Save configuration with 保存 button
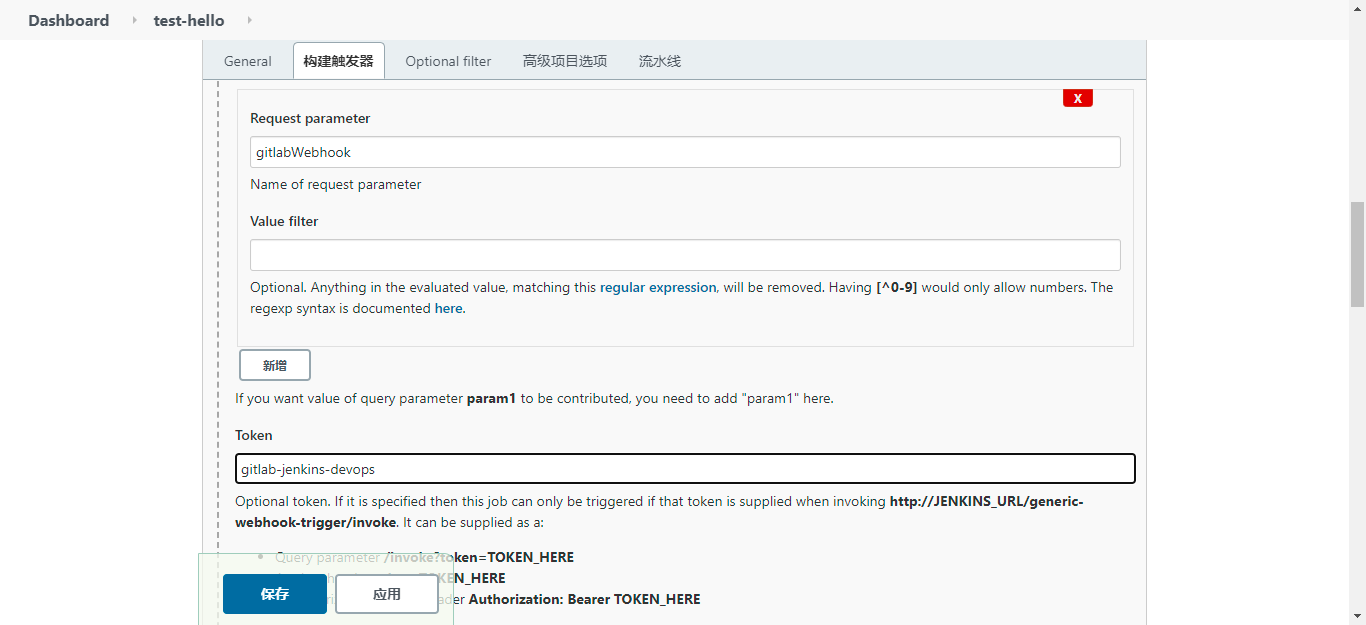The width and height of the screenshot is (1366, 625). (x=275, y=594)
